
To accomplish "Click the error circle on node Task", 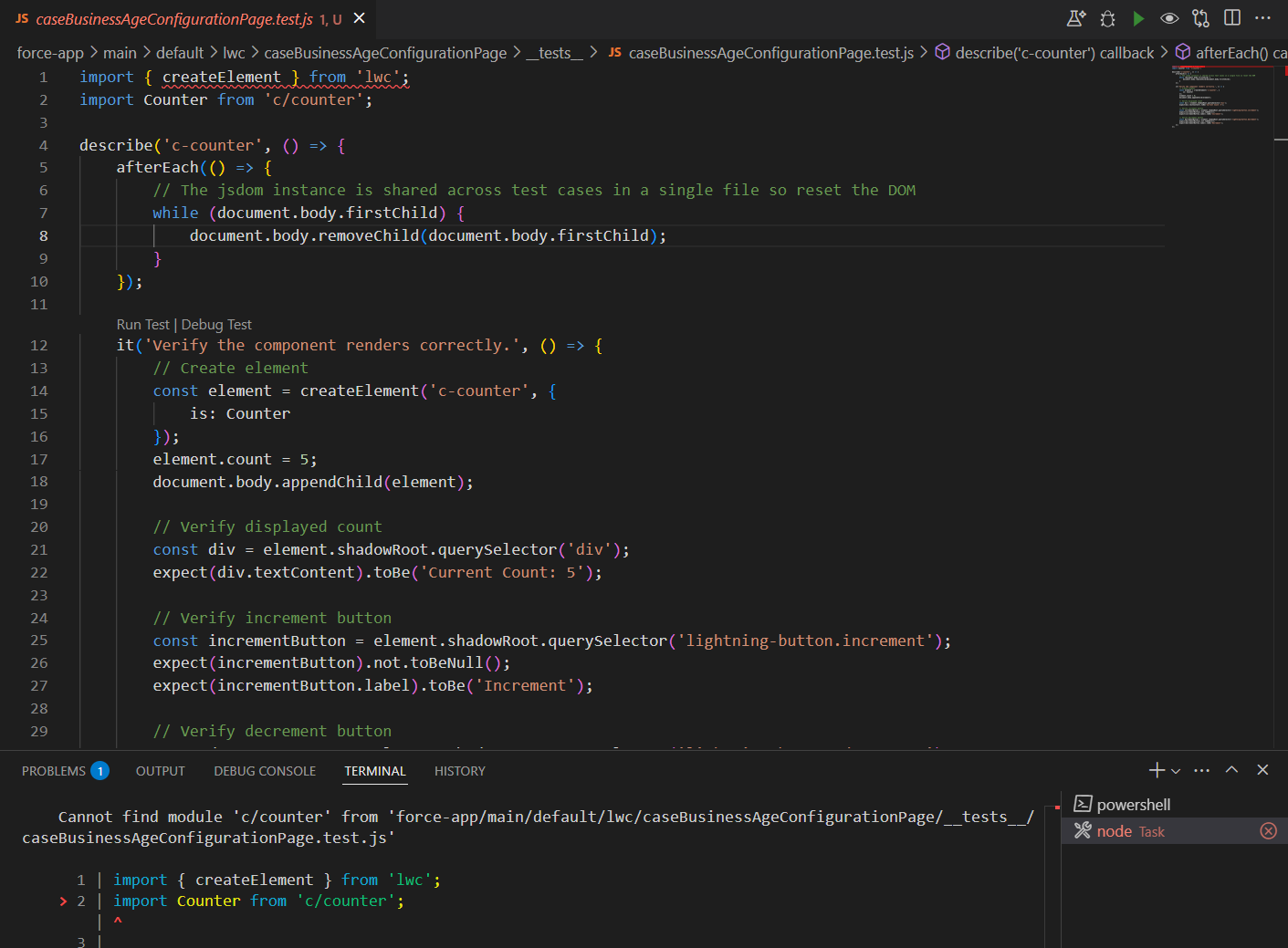I will pos(1269,830).
